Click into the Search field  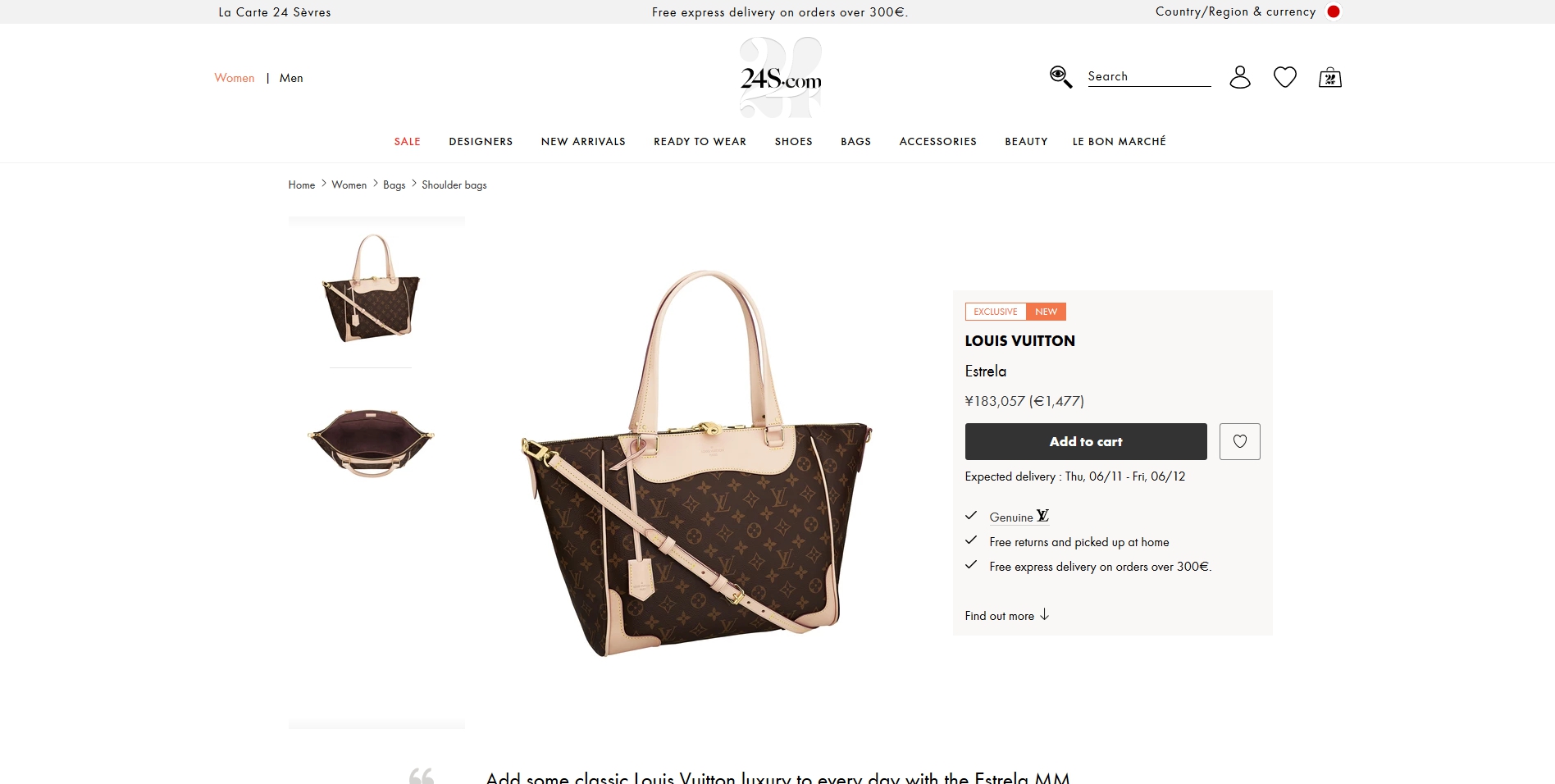click(x=1149, y=76)
